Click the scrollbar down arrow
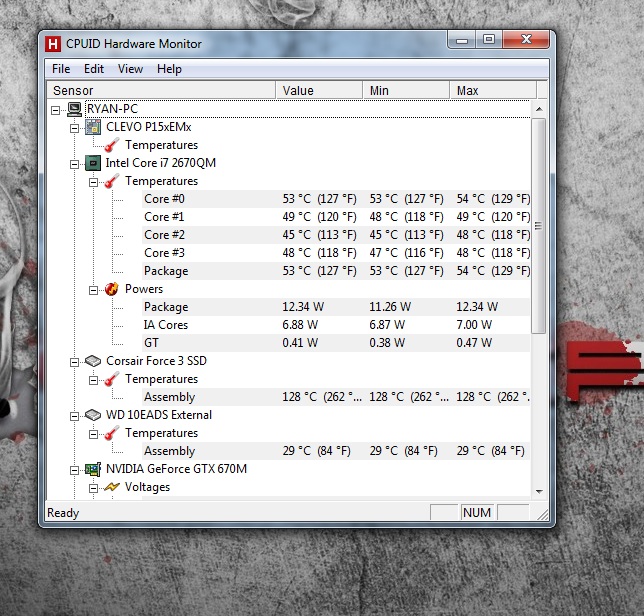644x616 pixels. pos(539,492)
